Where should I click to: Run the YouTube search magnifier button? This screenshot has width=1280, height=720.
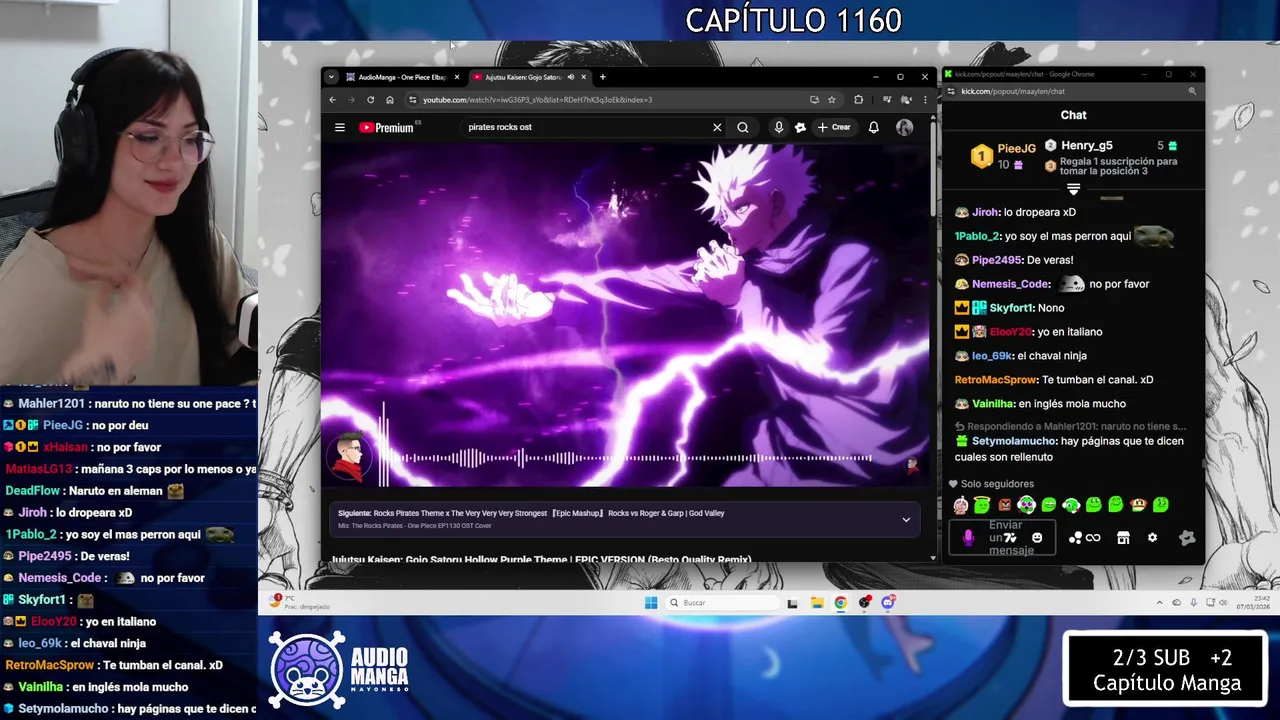click(743, 127)
